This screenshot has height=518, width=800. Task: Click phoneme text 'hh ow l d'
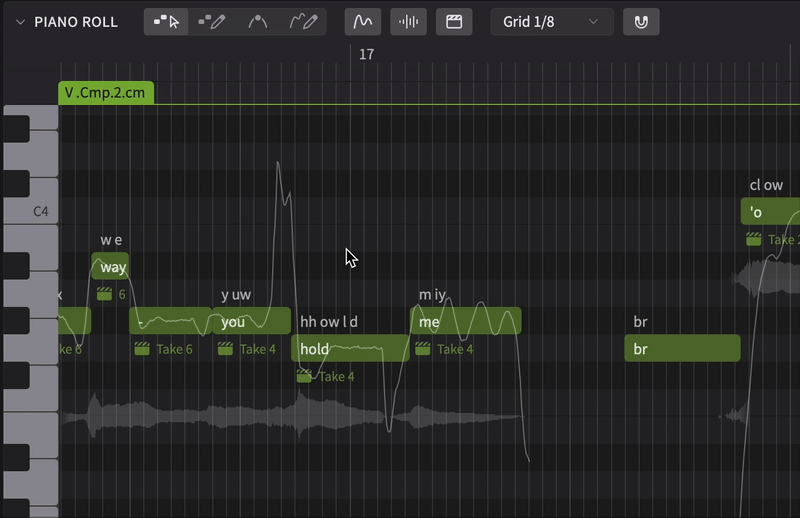[x=329, y=322]
